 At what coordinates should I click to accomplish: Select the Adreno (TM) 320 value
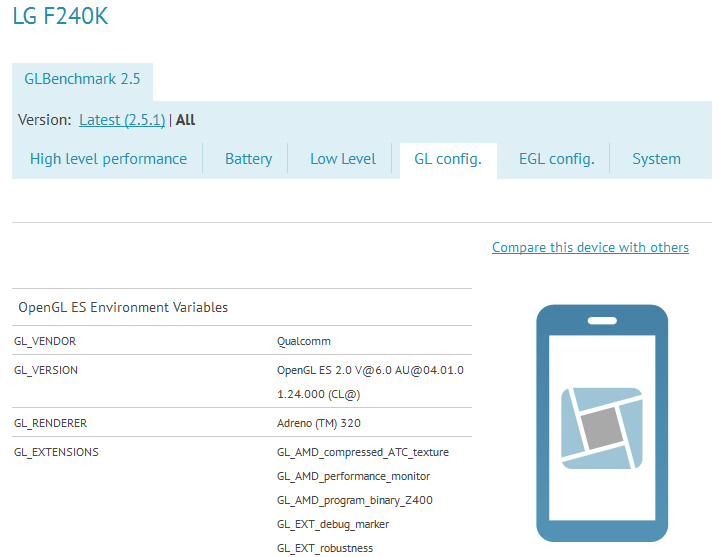pos(319,423)
